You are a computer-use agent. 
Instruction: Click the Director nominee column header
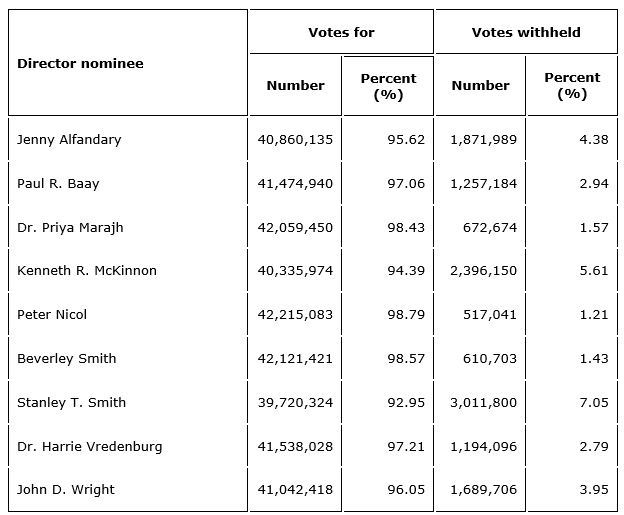80,63
